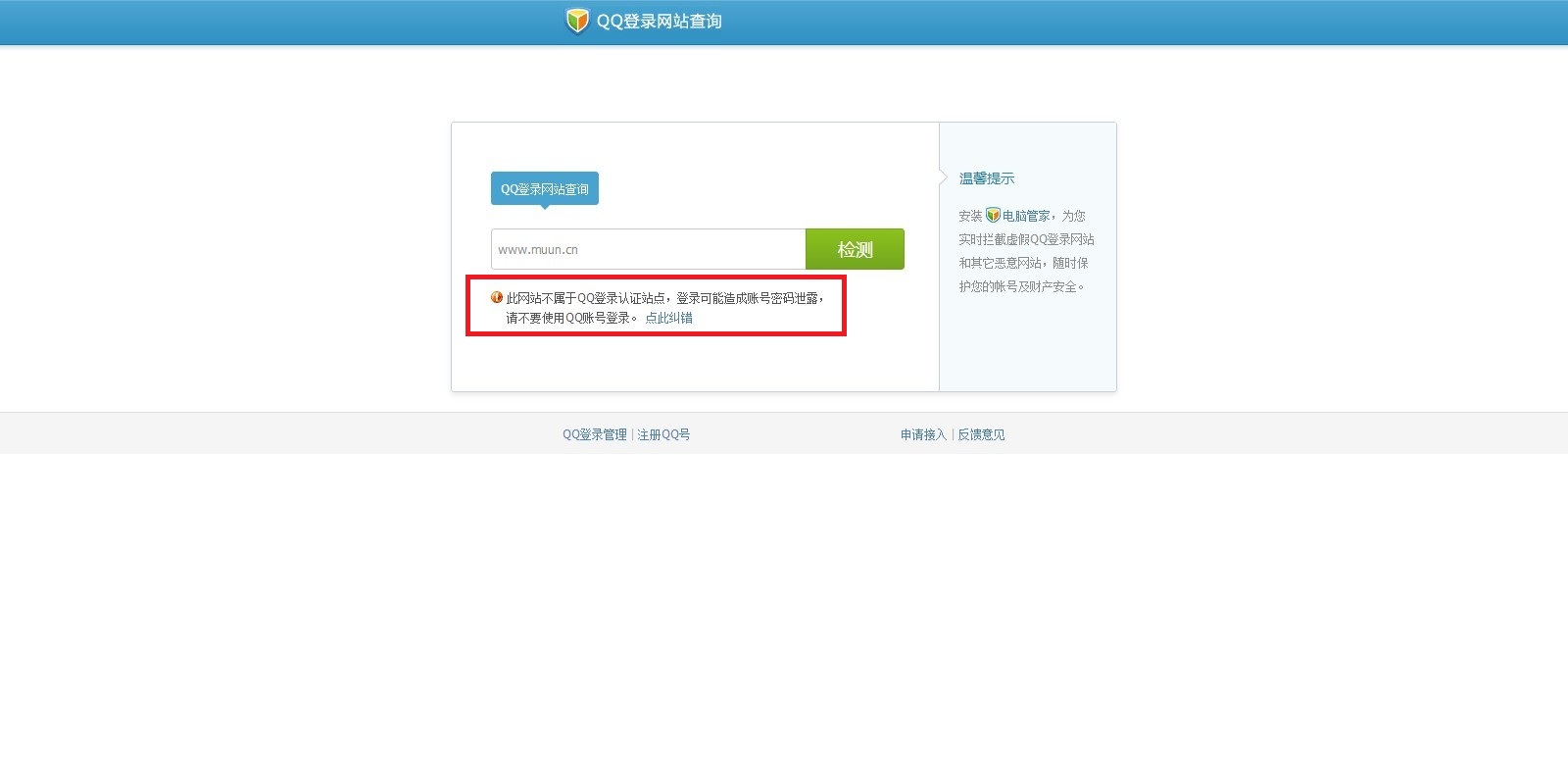Viewport: 1568px width, 758px height.
Task: Click the tip text 实时拦截虚假QQ登录网站
Action: (x=1026, y=239)
